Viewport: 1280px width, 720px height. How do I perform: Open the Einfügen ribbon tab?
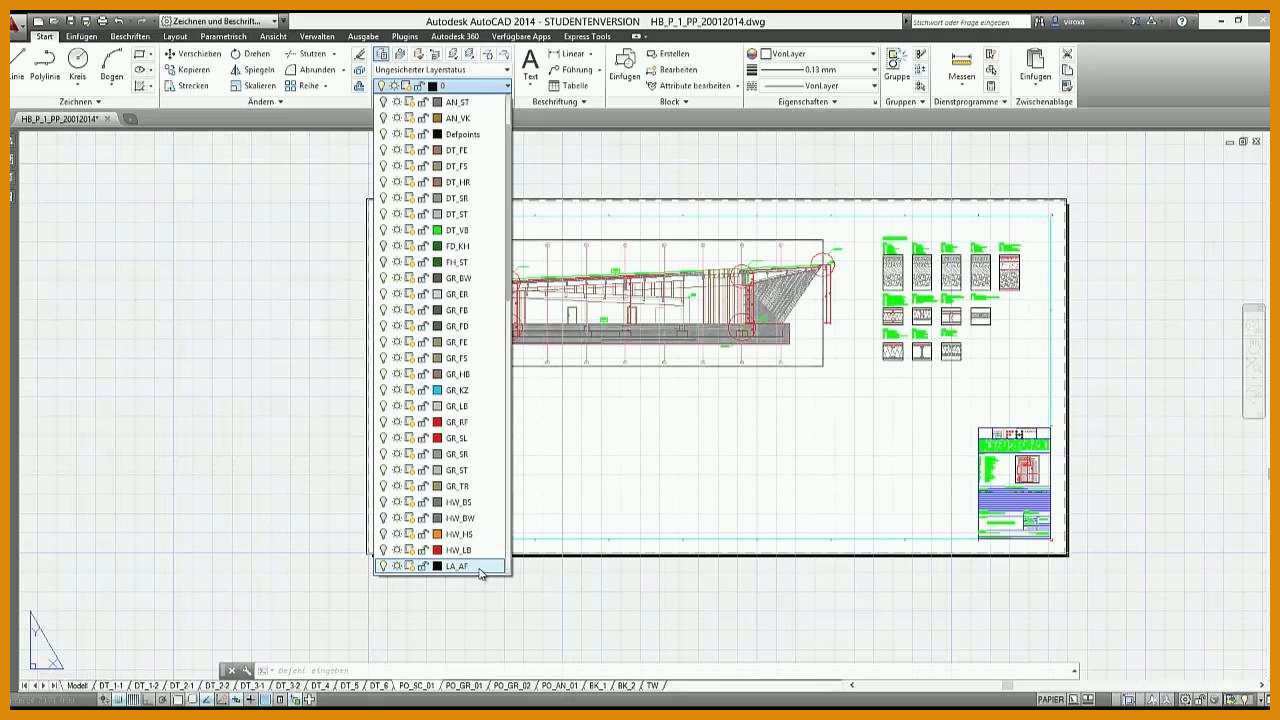tap(82, 36)
